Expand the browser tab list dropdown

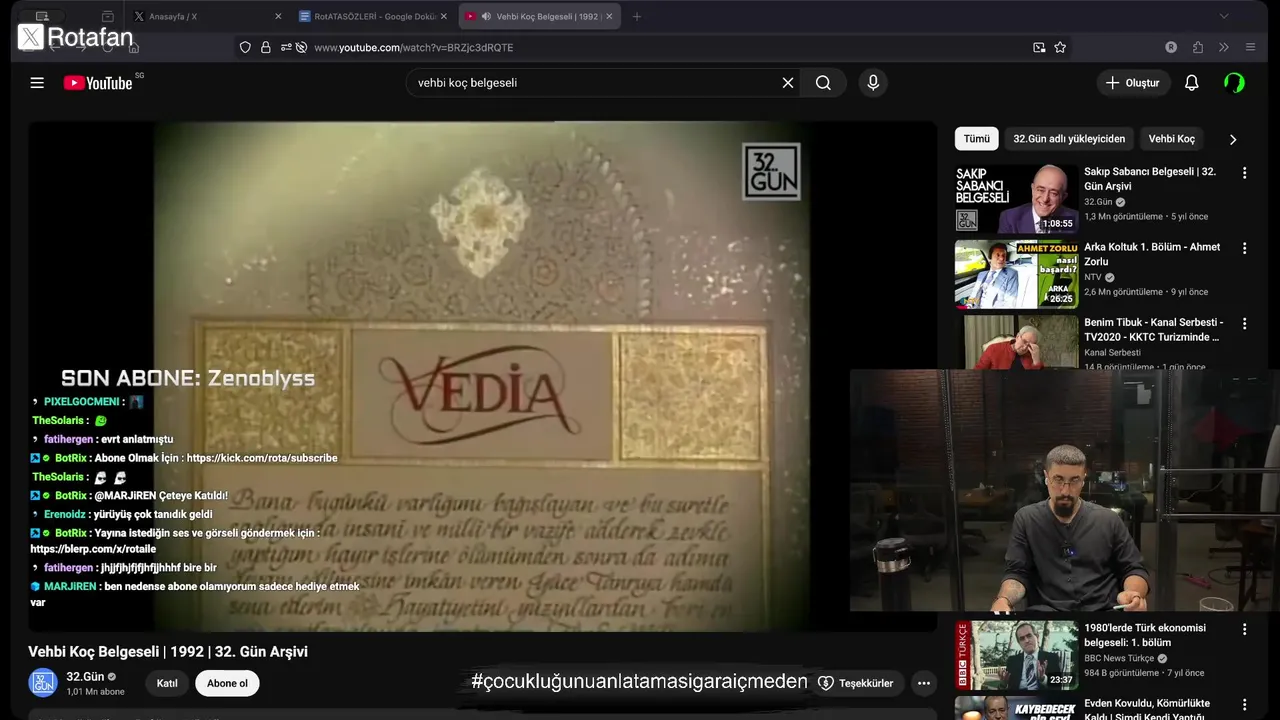click(x=1224, y=16)
